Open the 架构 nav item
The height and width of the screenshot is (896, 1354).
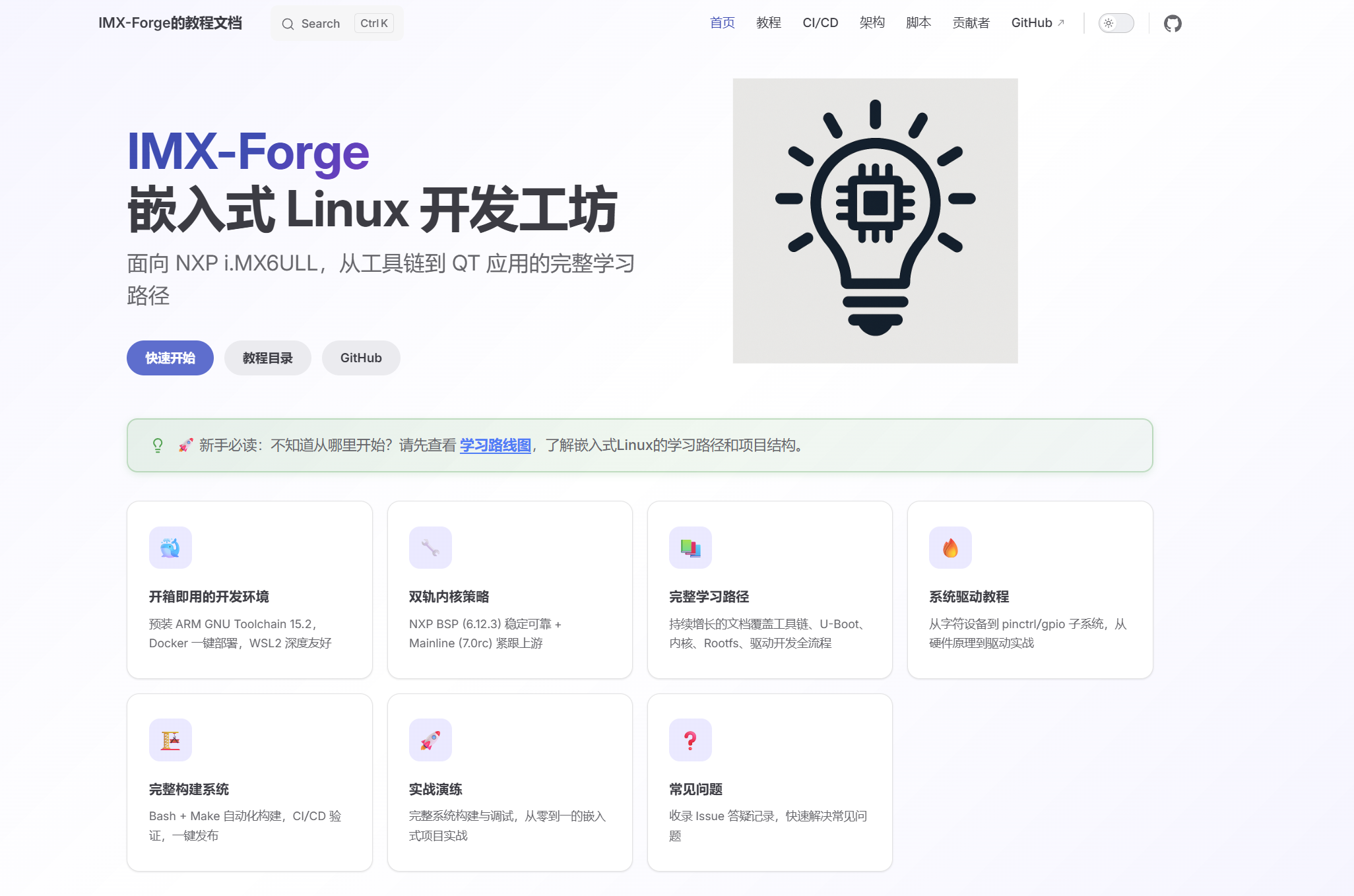(x=872, y=23)
